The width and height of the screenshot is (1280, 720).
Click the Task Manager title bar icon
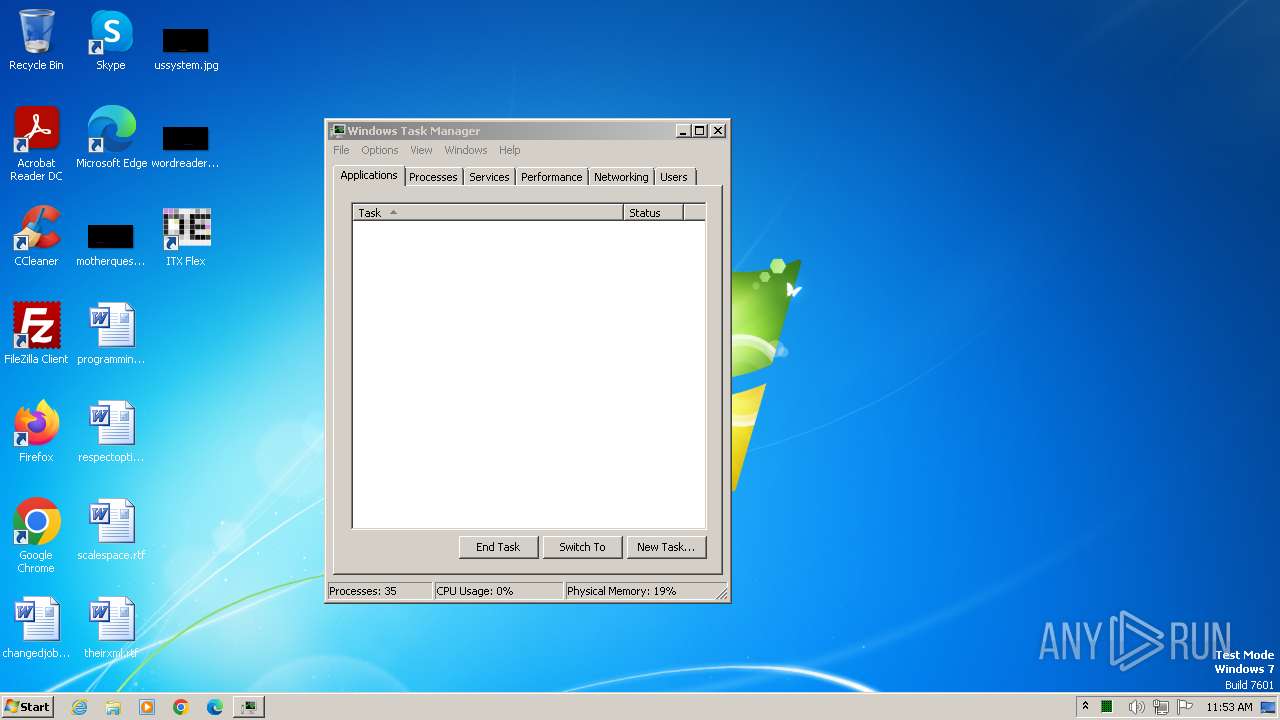click(338, 131)
